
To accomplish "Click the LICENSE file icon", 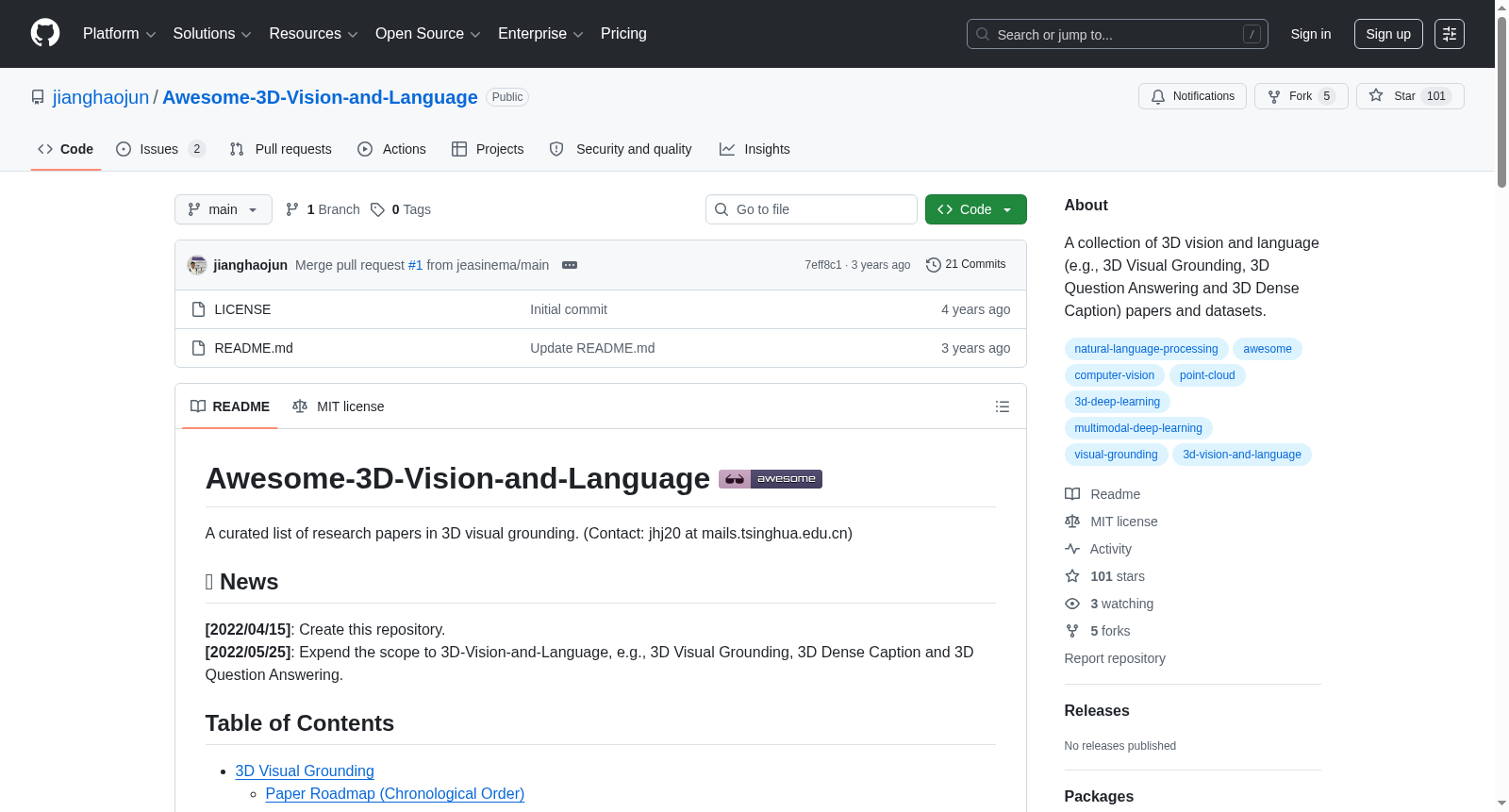I will coord(198,309).
